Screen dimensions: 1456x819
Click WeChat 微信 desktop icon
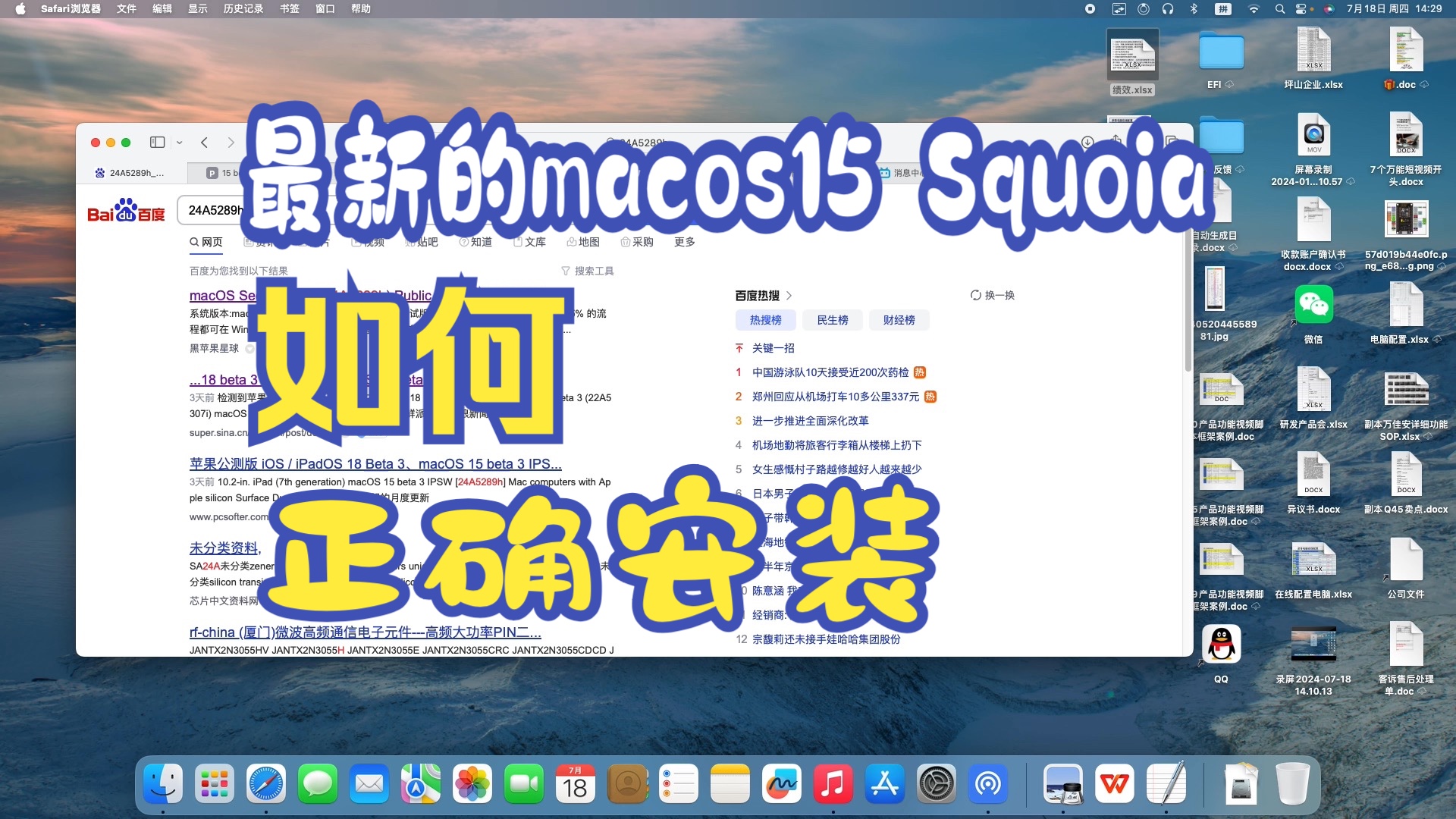coord(1313,305)
